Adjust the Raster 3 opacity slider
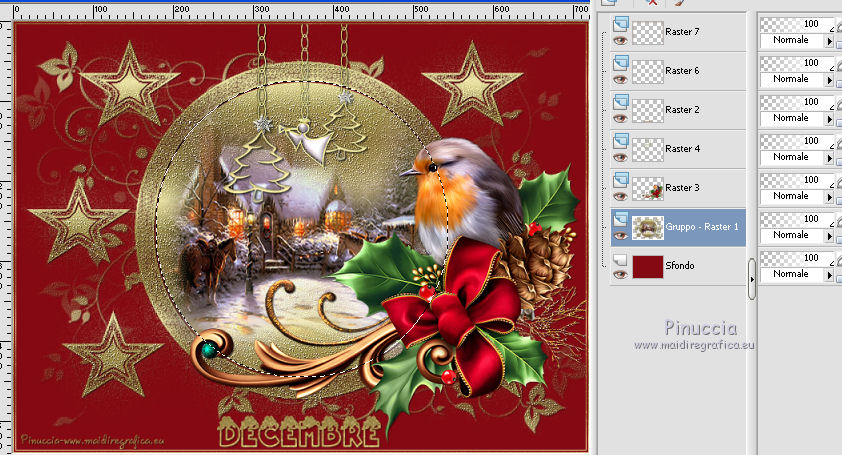Image resolution: width=842 pixels, height=455 pixels. tap(797, 180)
